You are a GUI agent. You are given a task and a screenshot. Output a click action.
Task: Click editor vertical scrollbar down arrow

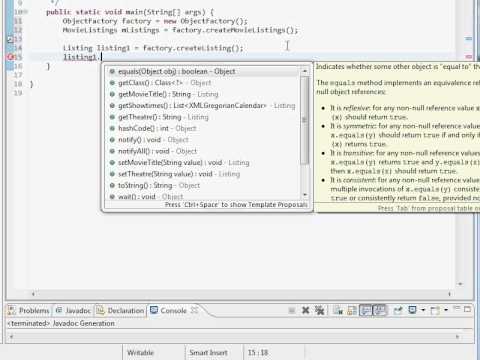(x=460, y=284)
